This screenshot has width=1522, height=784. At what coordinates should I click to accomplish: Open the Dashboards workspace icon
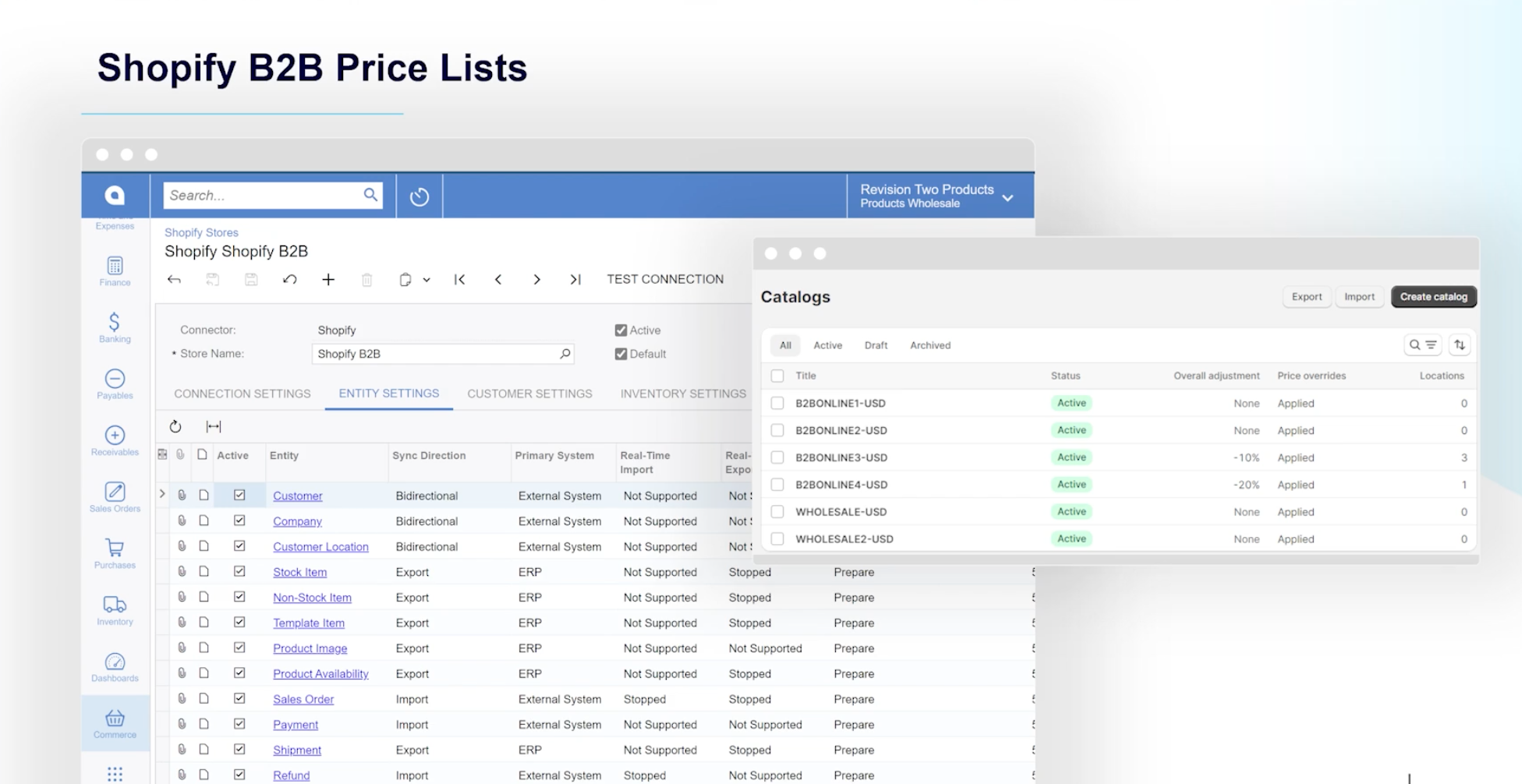click(x=115, y=667)
